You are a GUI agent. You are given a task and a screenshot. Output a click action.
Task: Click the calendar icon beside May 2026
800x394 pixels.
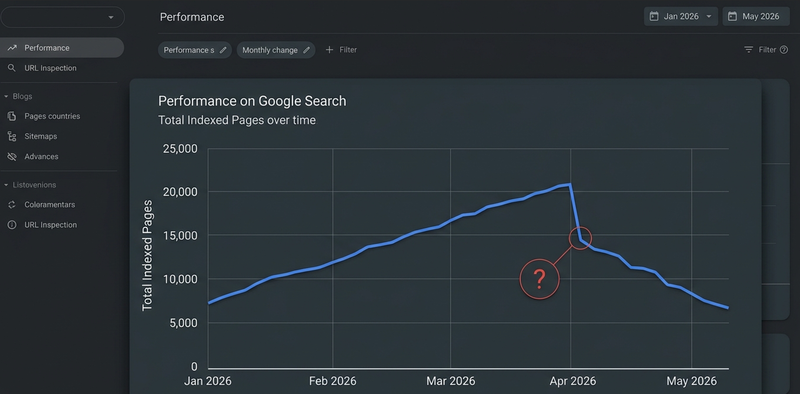click(x=732, y=16)
